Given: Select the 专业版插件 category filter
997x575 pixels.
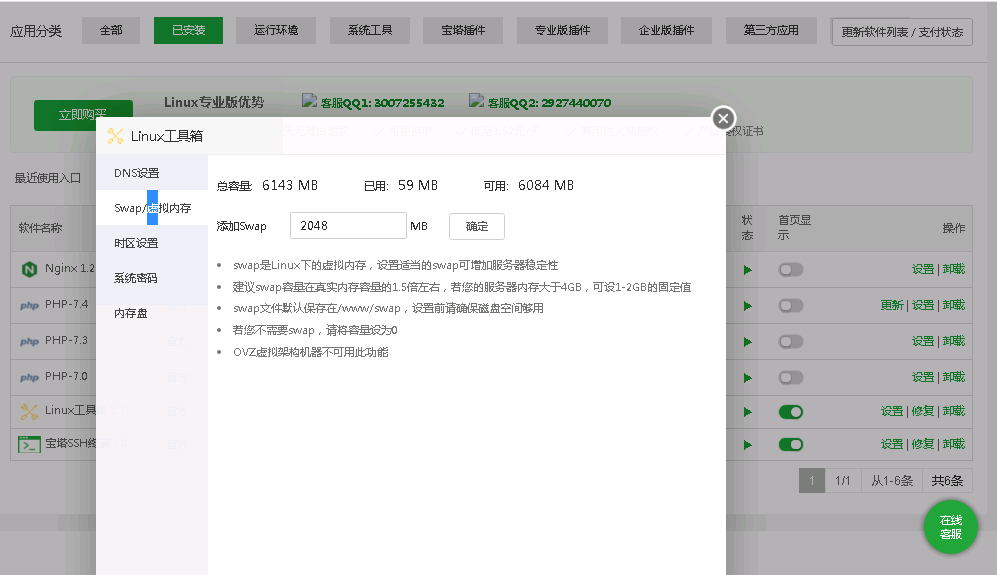Looking at the screenshot, I should (x=562, y=31).
